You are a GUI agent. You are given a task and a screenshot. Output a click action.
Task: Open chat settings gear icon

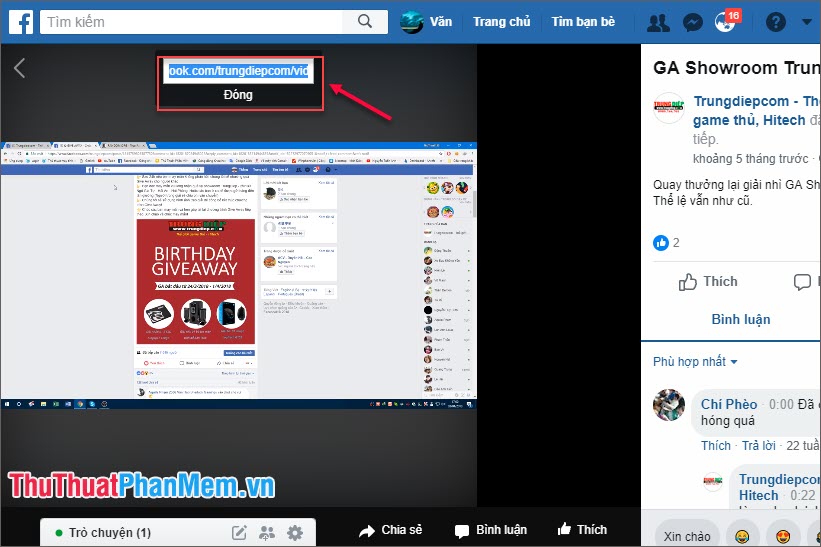pos(295,533)
